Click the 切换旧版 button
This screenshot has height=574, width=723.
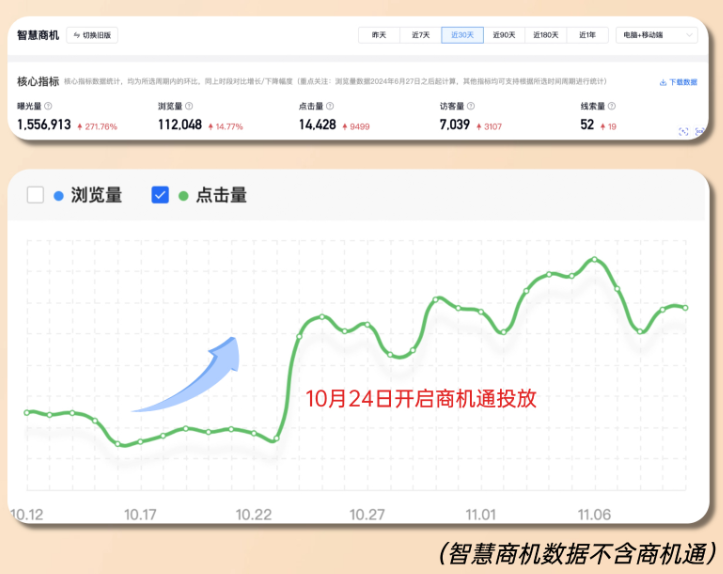(93, 35)
